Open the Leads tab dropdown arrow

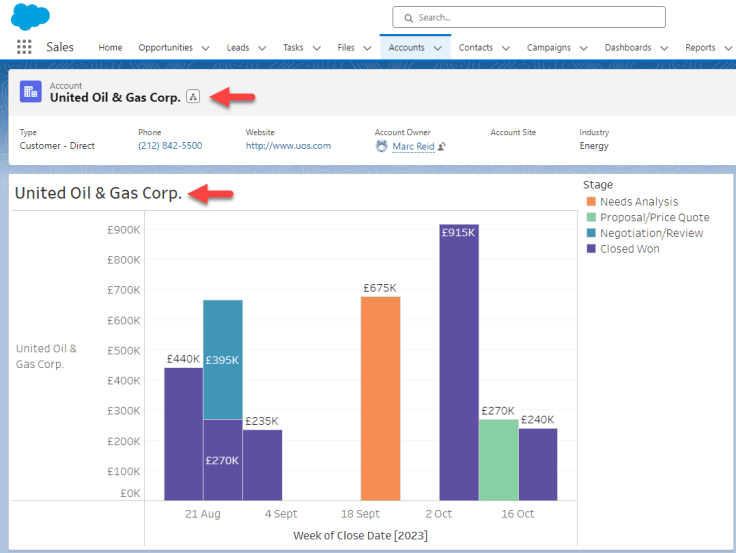pyautogui.click(x=262, y=48)
